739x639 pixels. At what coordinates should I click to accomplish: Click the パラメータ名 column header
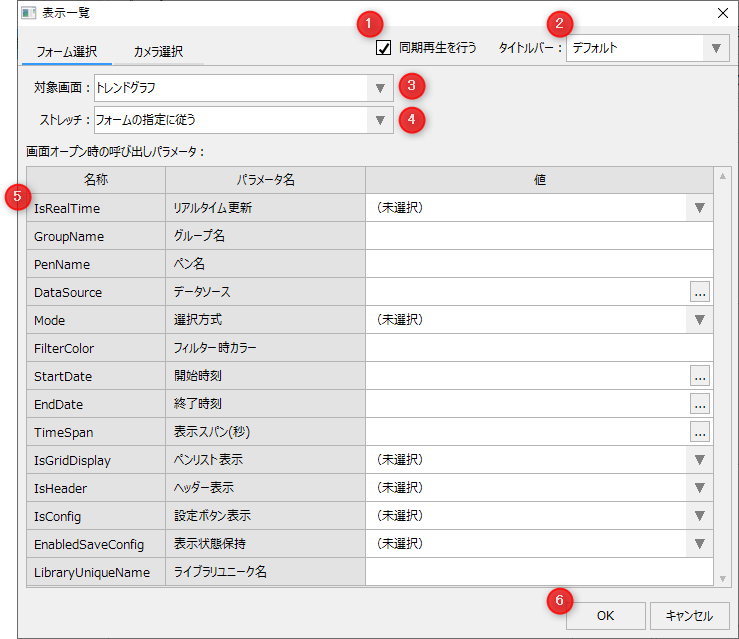pyautogui.click(x=265, y=180)
